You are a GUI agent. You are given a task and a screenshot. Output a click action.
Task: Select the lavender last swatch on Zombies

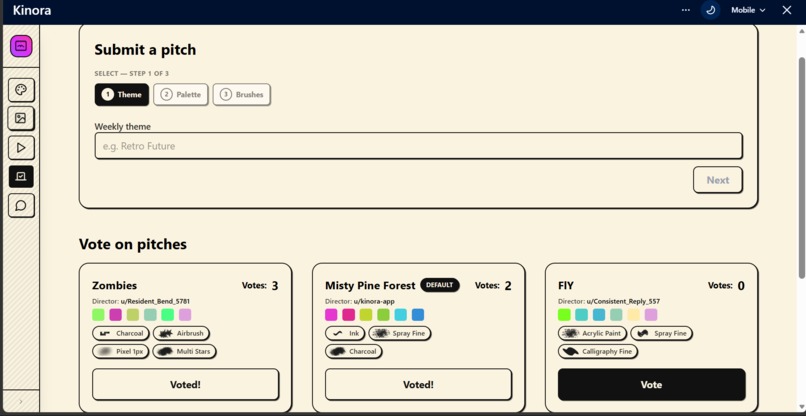tap(185, 315)
